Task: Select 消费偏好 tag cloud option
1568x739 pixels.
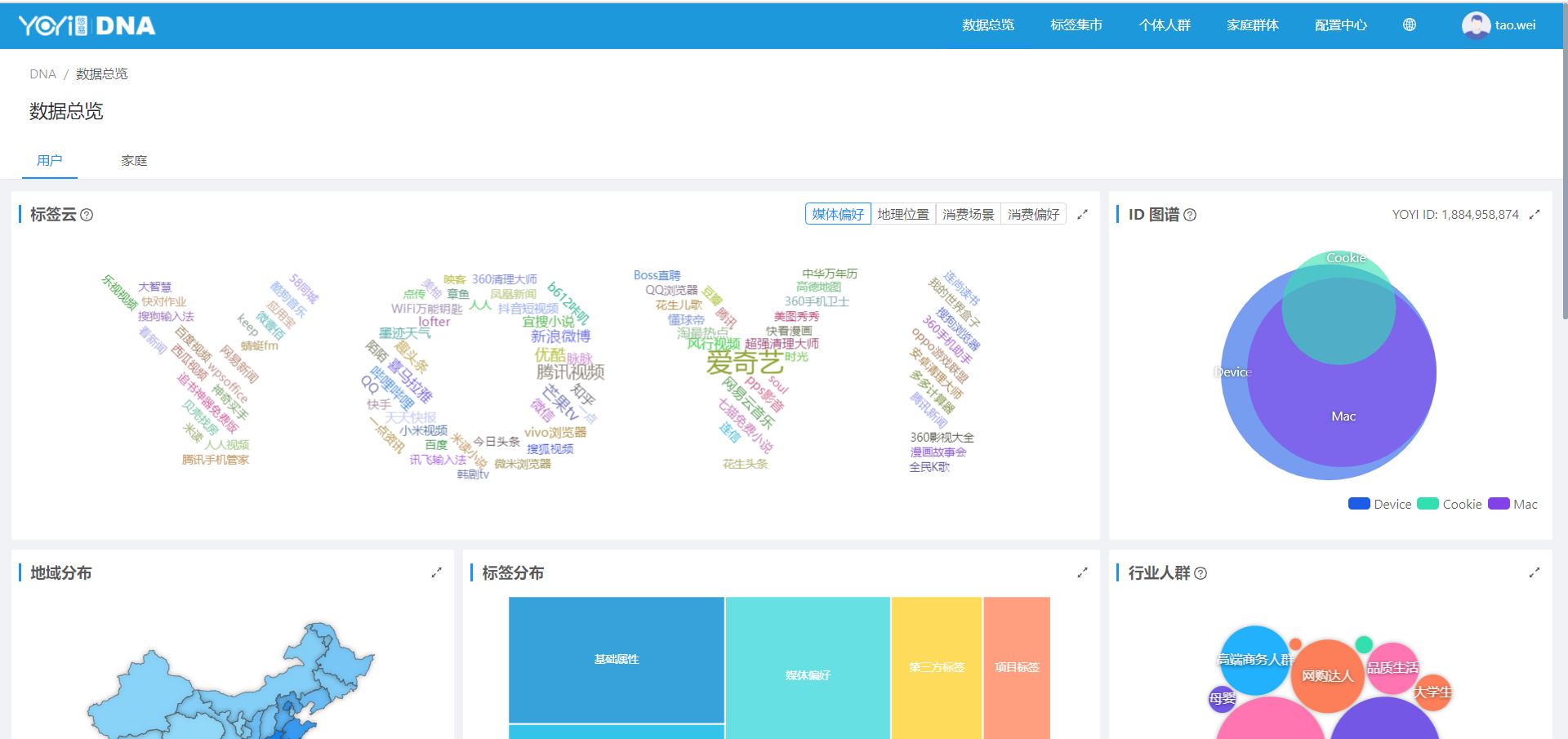Action: click(1034, 214)
